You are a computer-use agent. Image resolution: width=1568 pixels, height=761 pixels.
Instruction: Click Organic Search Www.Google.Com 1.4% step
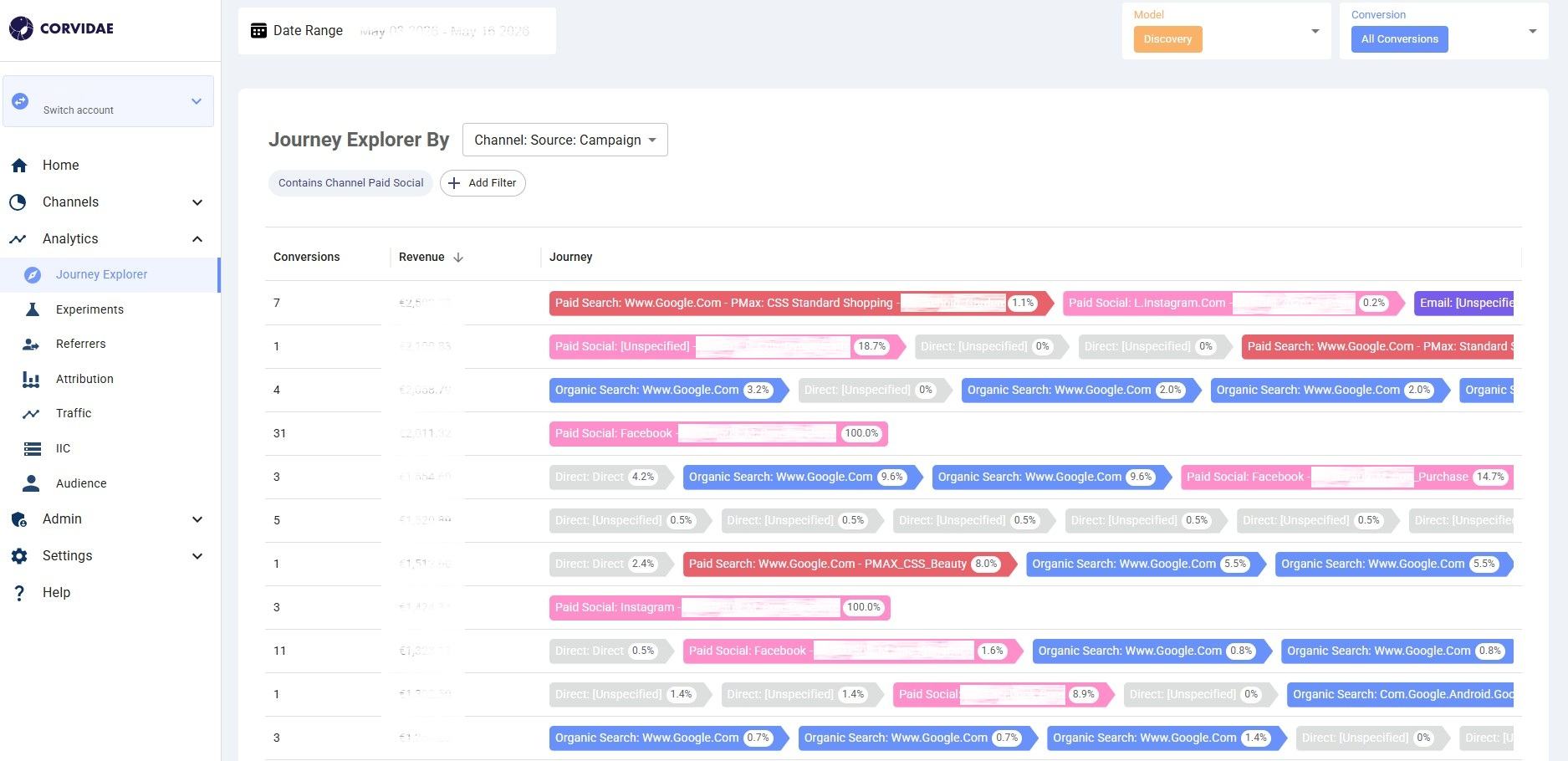tap(1167, 738)
